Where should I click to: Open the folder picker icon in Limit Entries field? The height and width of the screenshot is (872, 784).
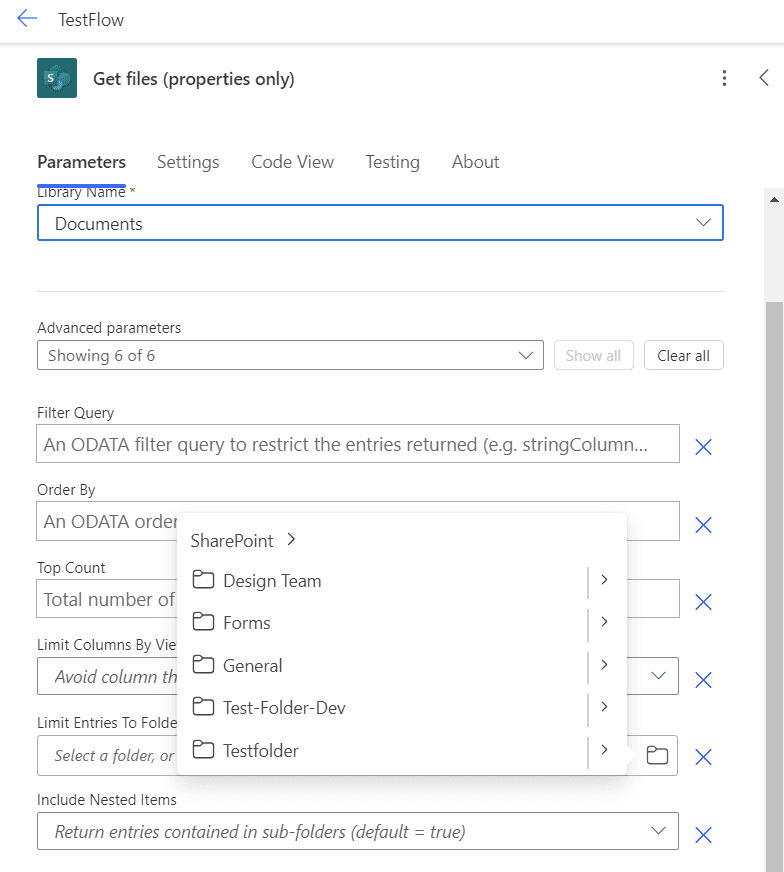coord(657,755)
